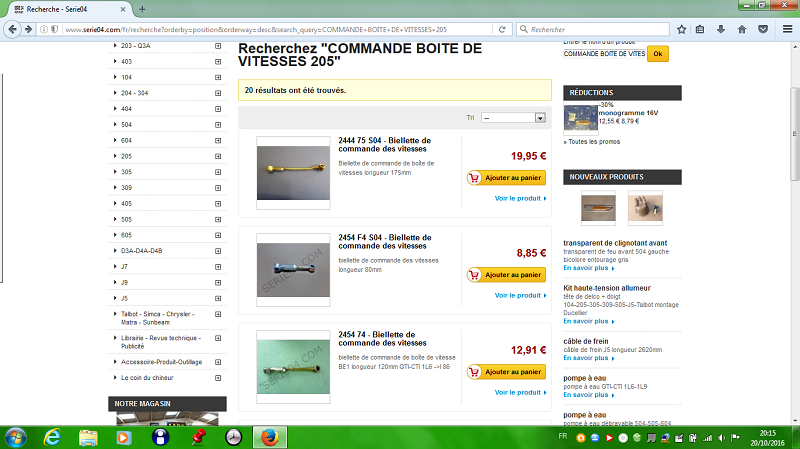The image size is (800, 449).
Task: Open the Firefox hamburger menu
Action: pyautogui.click(x=787, y=30)
